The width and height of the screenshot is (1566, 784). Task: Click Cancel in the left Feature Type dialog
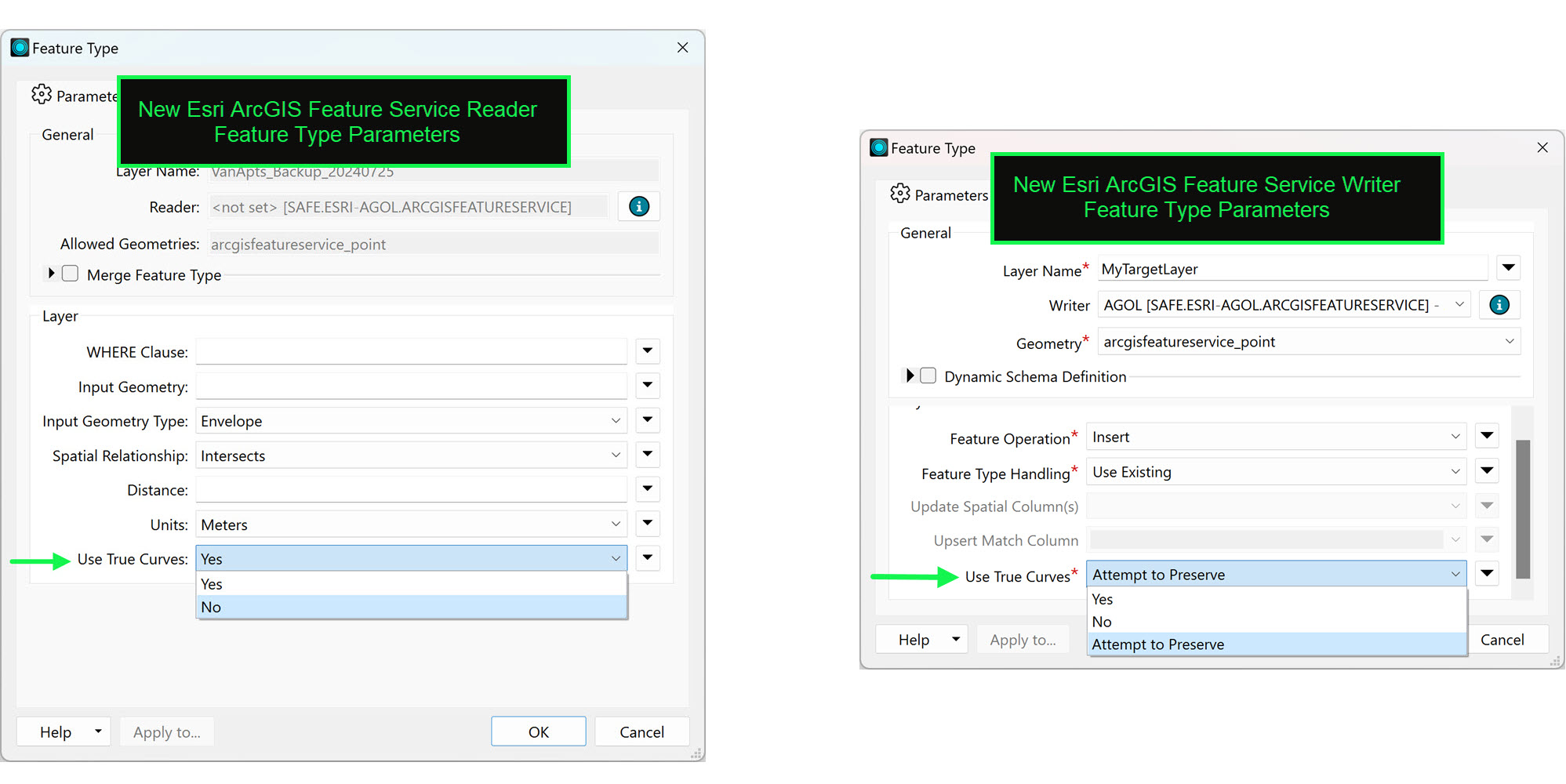coord(641,731)
